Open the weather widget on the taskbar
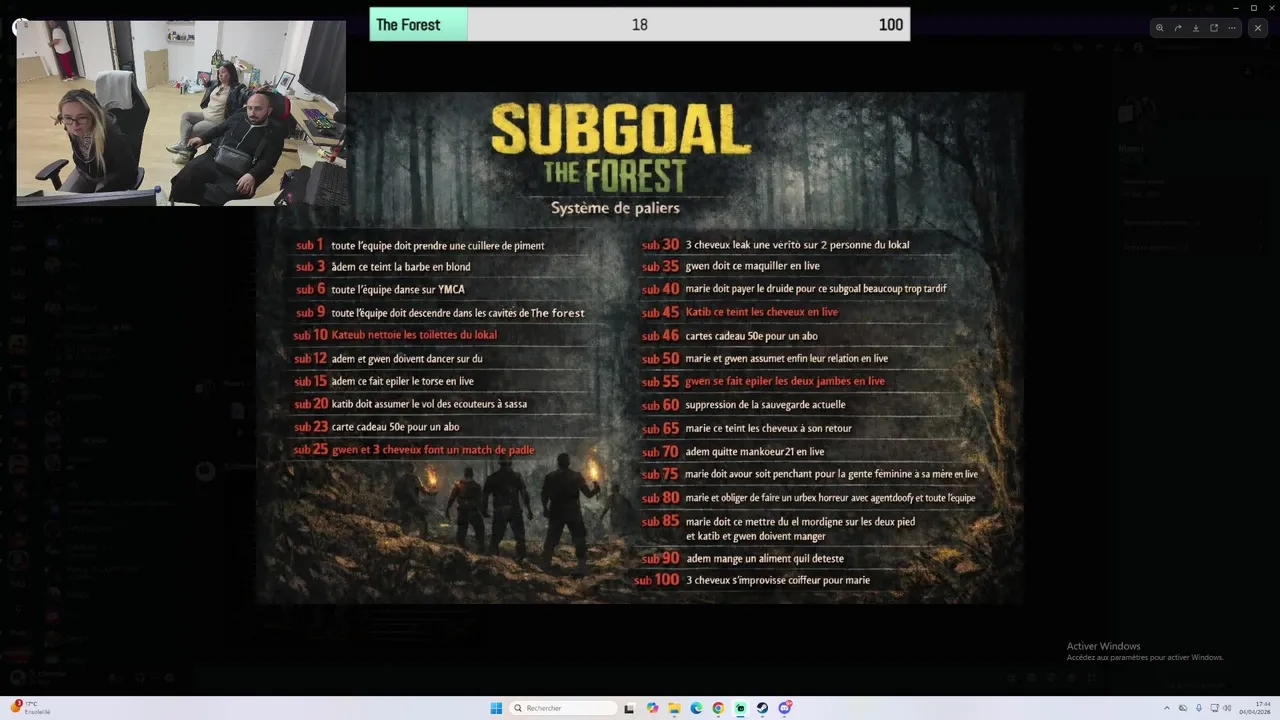Image resolution: width=1280 pixels, height=720 pixels. [30, 707]
